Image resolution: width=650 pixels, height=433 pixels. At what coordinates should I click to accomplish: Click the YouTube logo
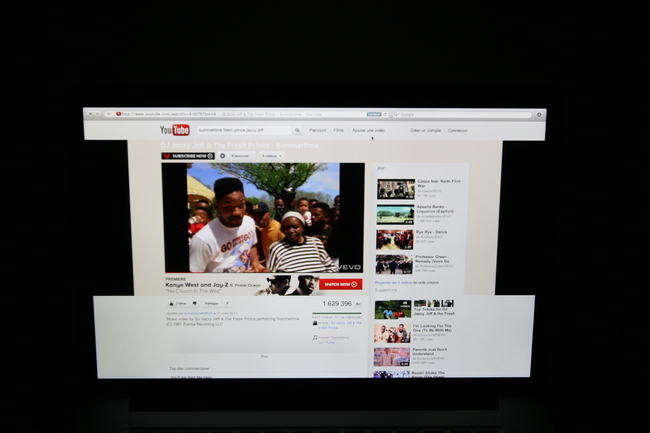click(175, 130)
